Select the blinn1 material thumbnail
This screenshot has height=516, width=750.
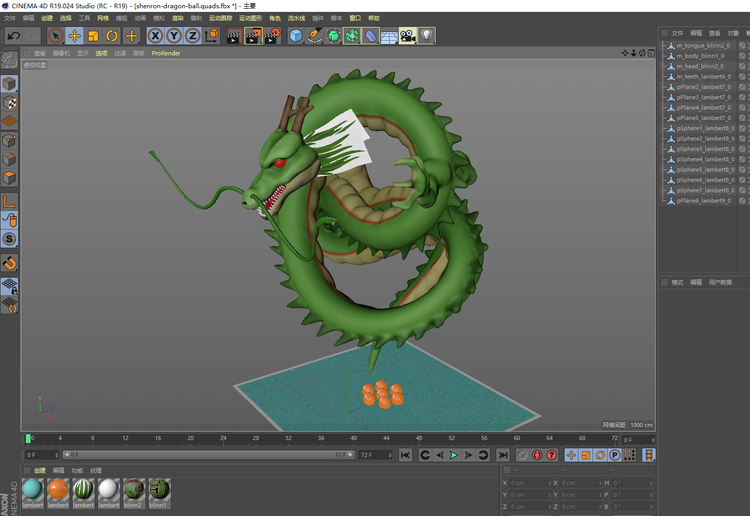[159, 493]
